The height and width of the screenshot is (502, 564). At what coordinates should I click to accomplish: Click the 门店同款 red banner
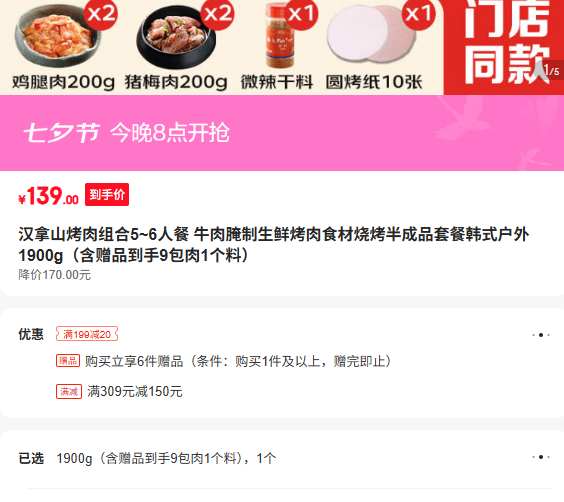coord(504,47)
